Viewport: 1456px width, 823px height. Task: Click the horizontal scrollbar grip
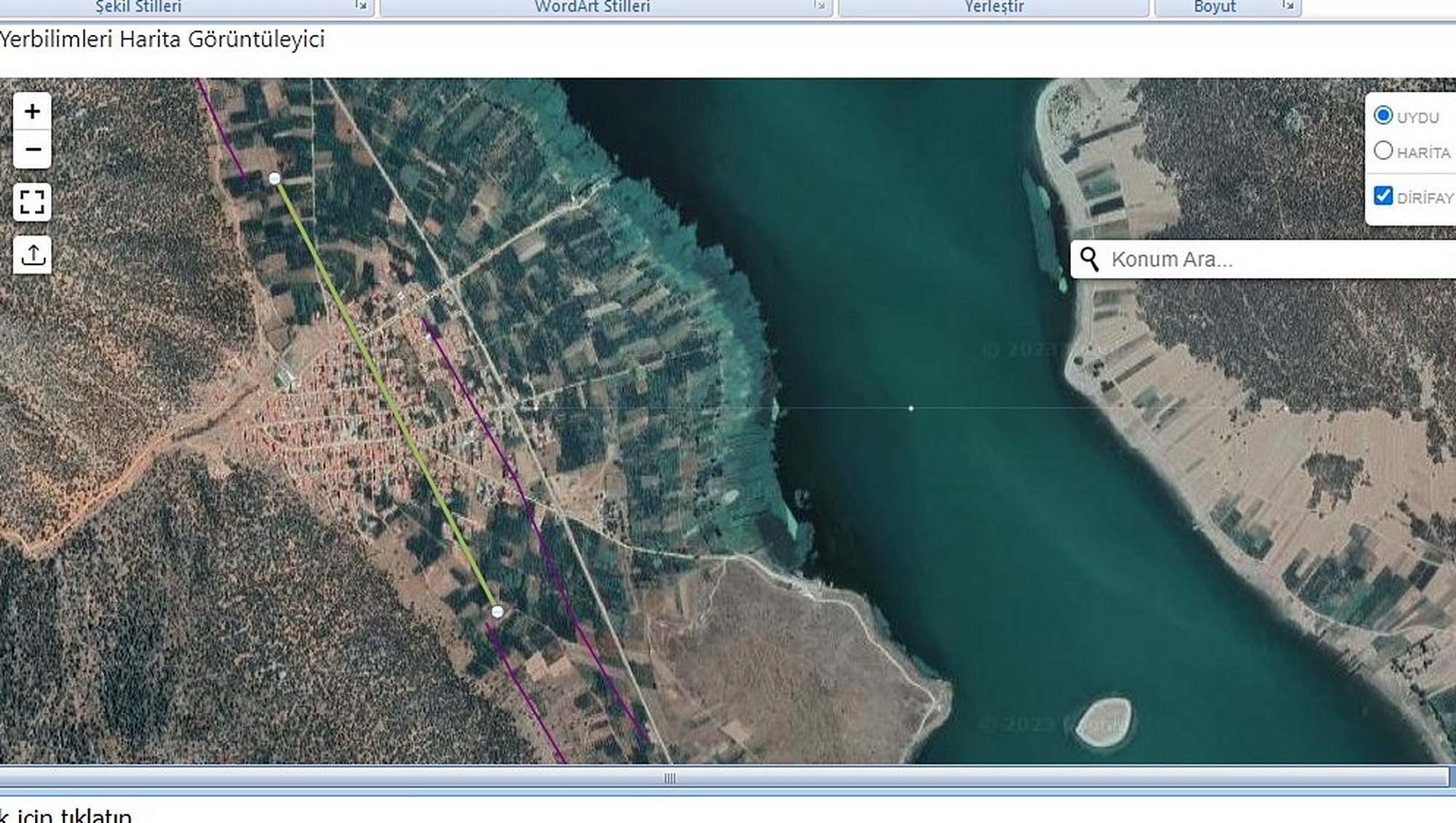pos(670,778)
